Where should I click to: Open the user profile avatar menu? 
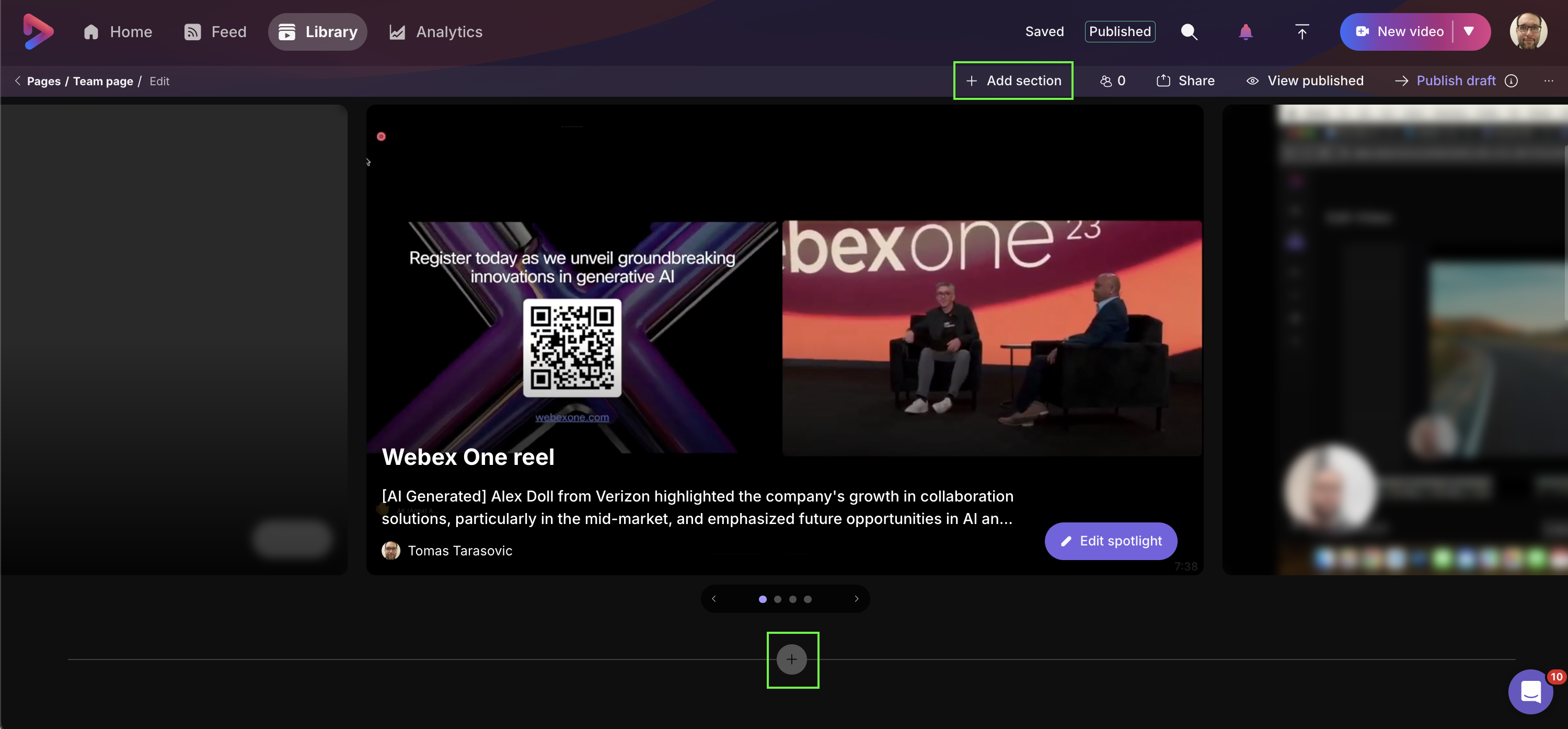pos(1528,32)
